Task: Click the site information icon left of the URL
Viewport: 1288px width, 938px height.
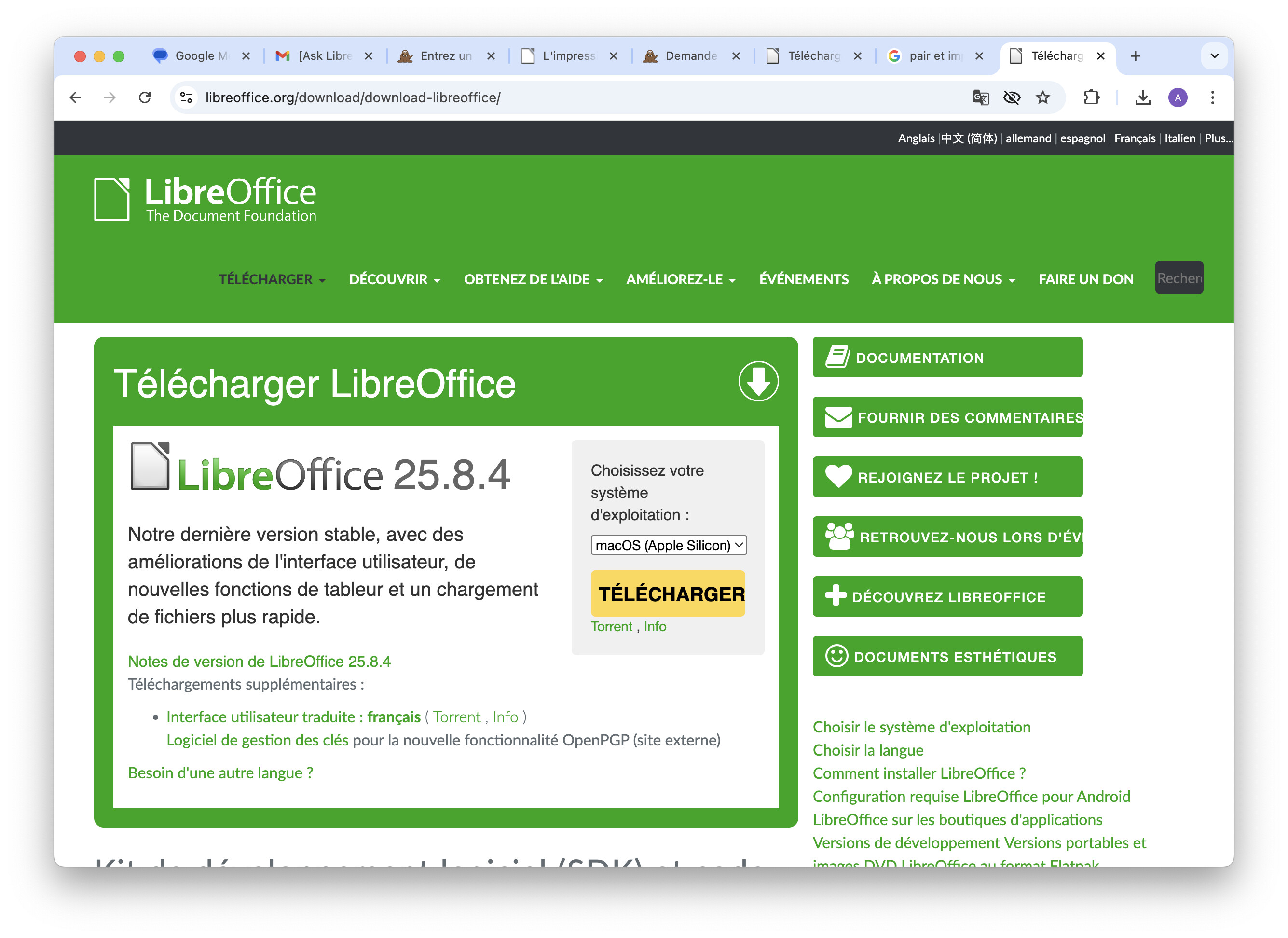Action: pos(186,98)
